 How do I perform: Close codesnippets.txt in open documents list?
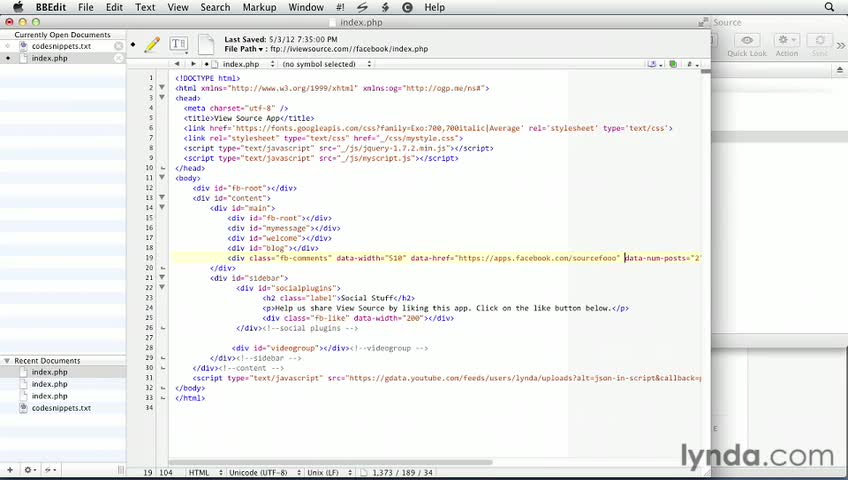(x=118, y=46)
